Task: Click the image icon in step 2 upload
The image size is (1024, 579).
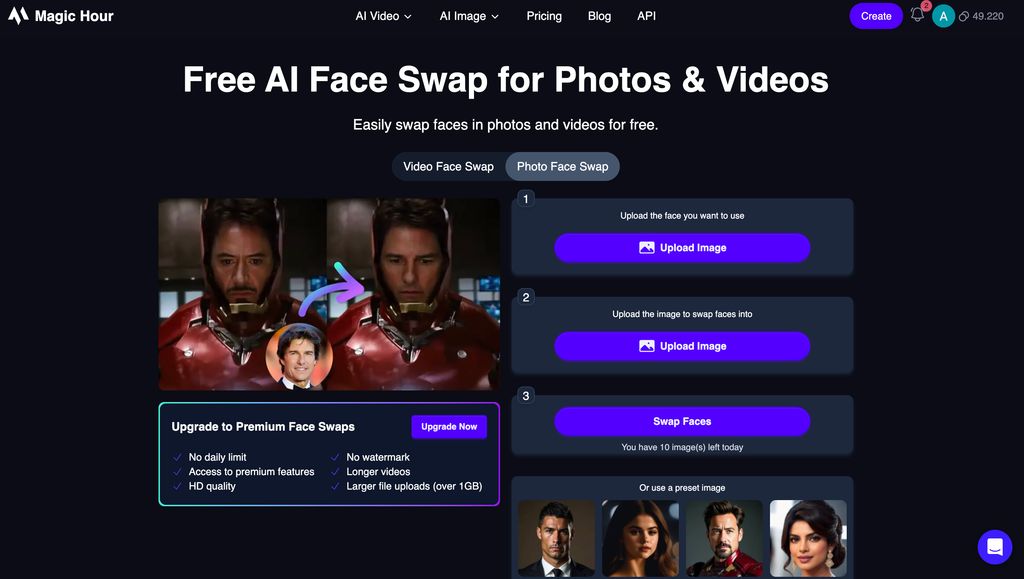Action: coord(647,346)
